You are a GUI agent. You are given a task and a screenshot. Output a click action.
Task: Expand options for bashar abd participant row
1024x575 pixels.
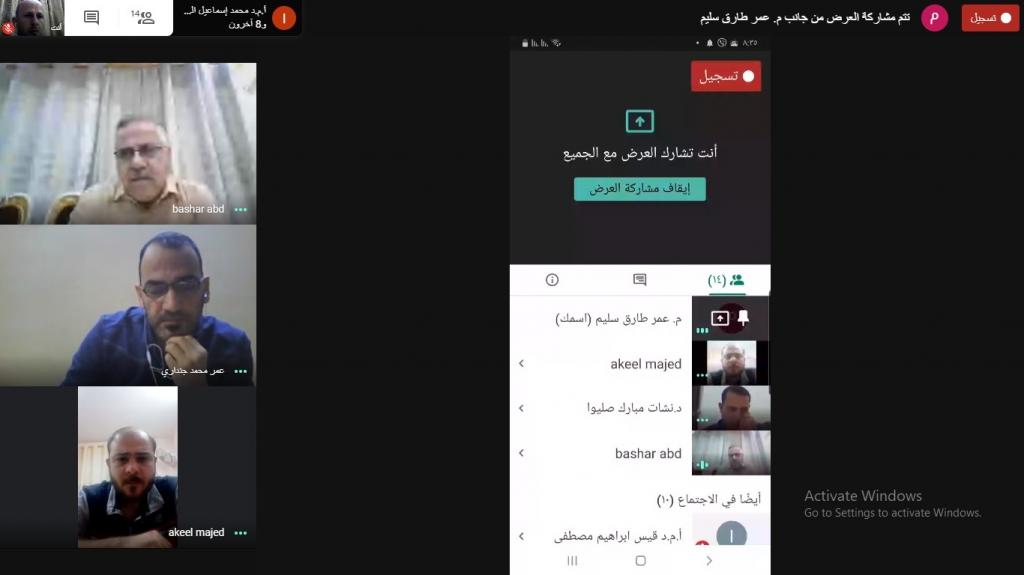pos(521,453)
